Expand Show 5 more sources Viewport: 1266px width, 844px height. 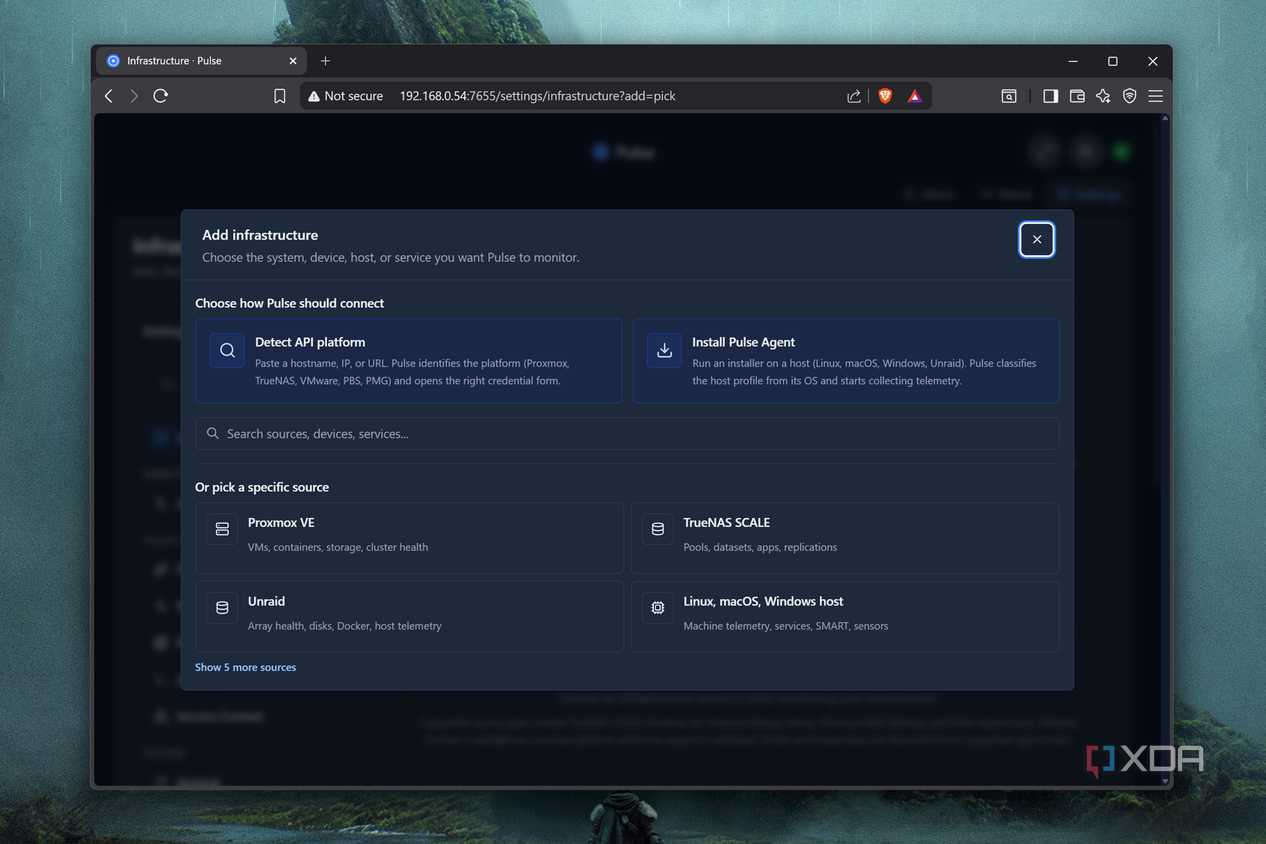tap(245, 667)
